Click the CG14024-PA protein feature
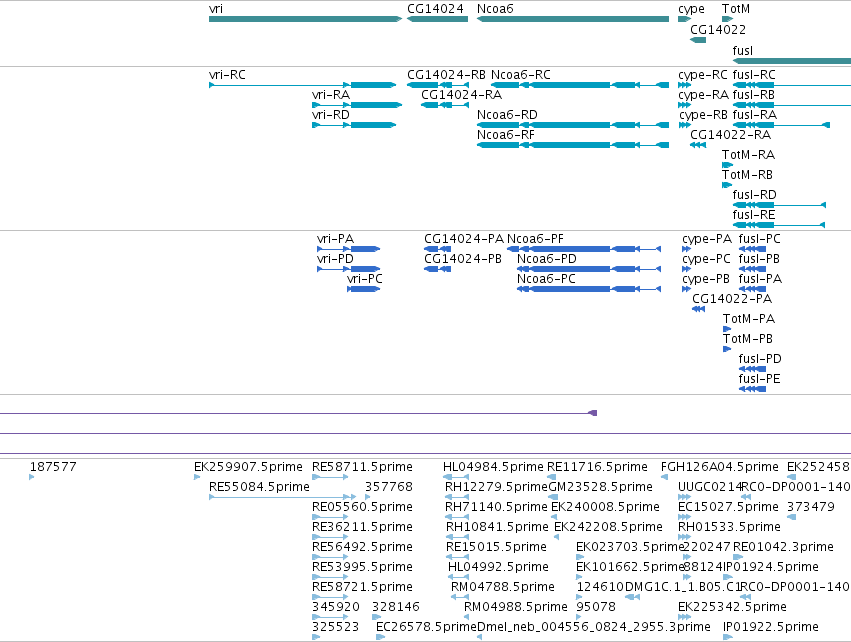This screenshot has width=851, height=642. click(437, 249)
